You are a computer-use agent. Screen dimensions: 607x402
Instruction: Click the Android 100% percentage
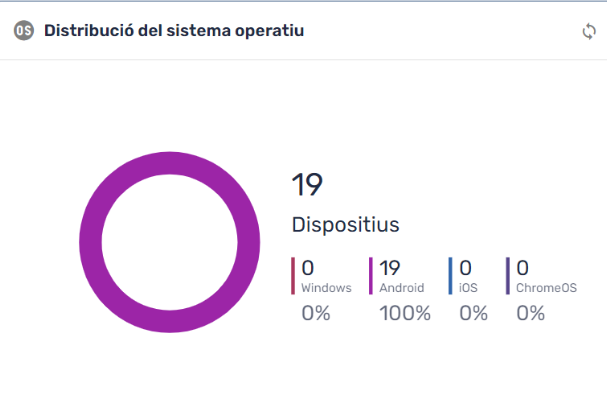click(405, 313)
